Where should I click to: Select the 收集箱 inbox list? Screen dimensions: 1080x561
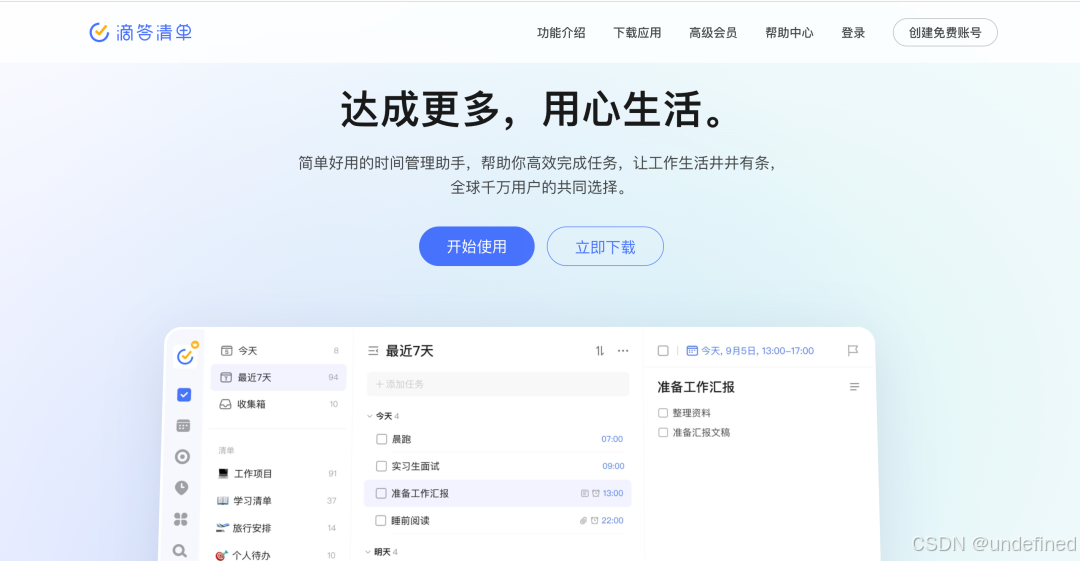coord(278,404)
